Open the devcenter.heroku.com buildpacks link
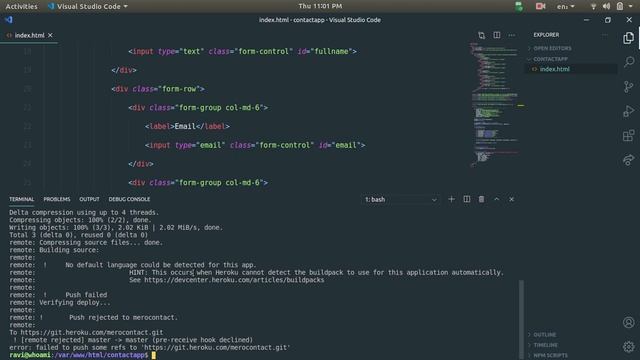 tap(234, 280)
